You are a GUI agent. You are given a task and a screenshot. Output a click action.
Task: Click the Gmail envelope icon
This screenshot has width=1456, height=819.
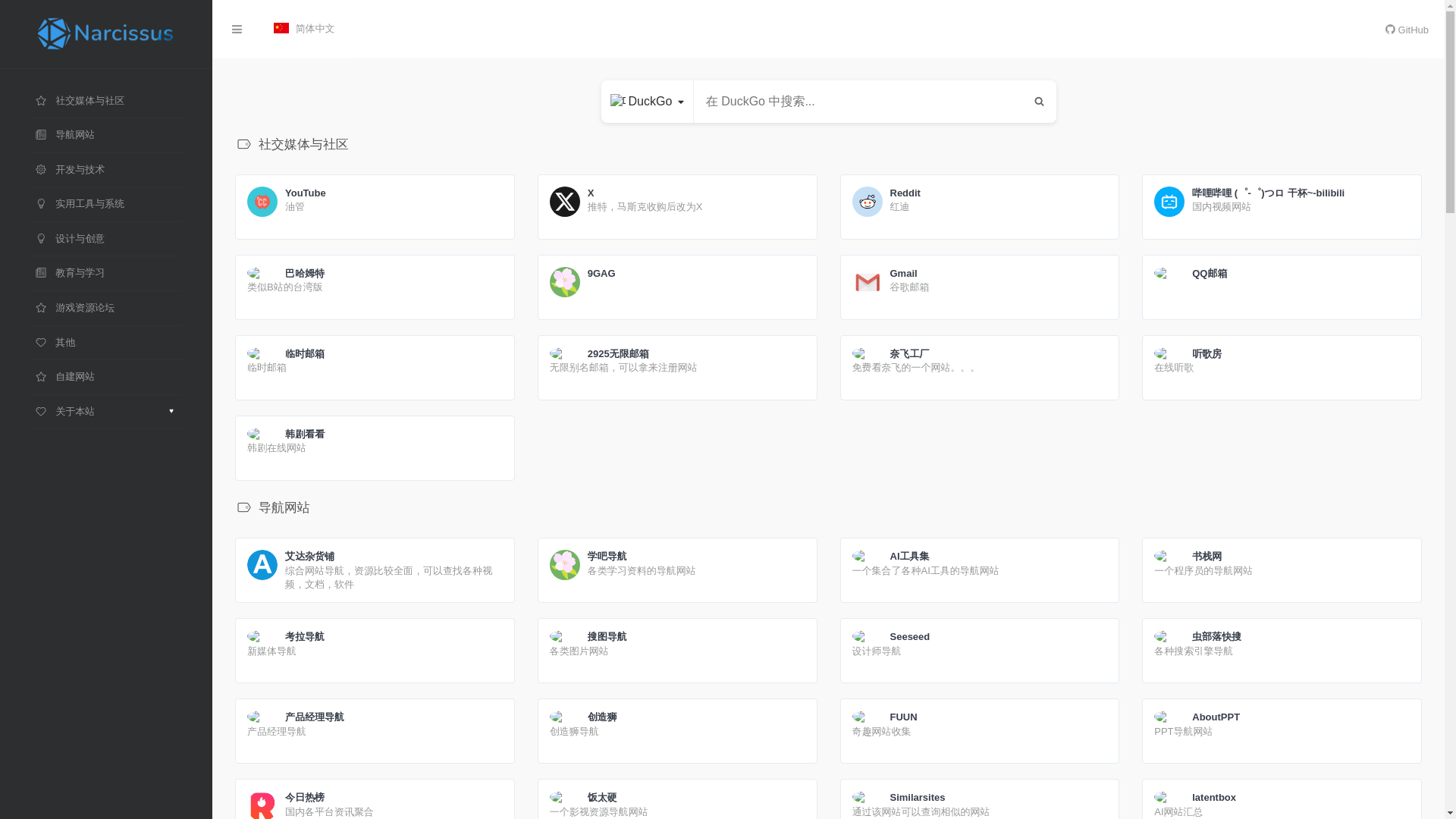click(868, 282)
